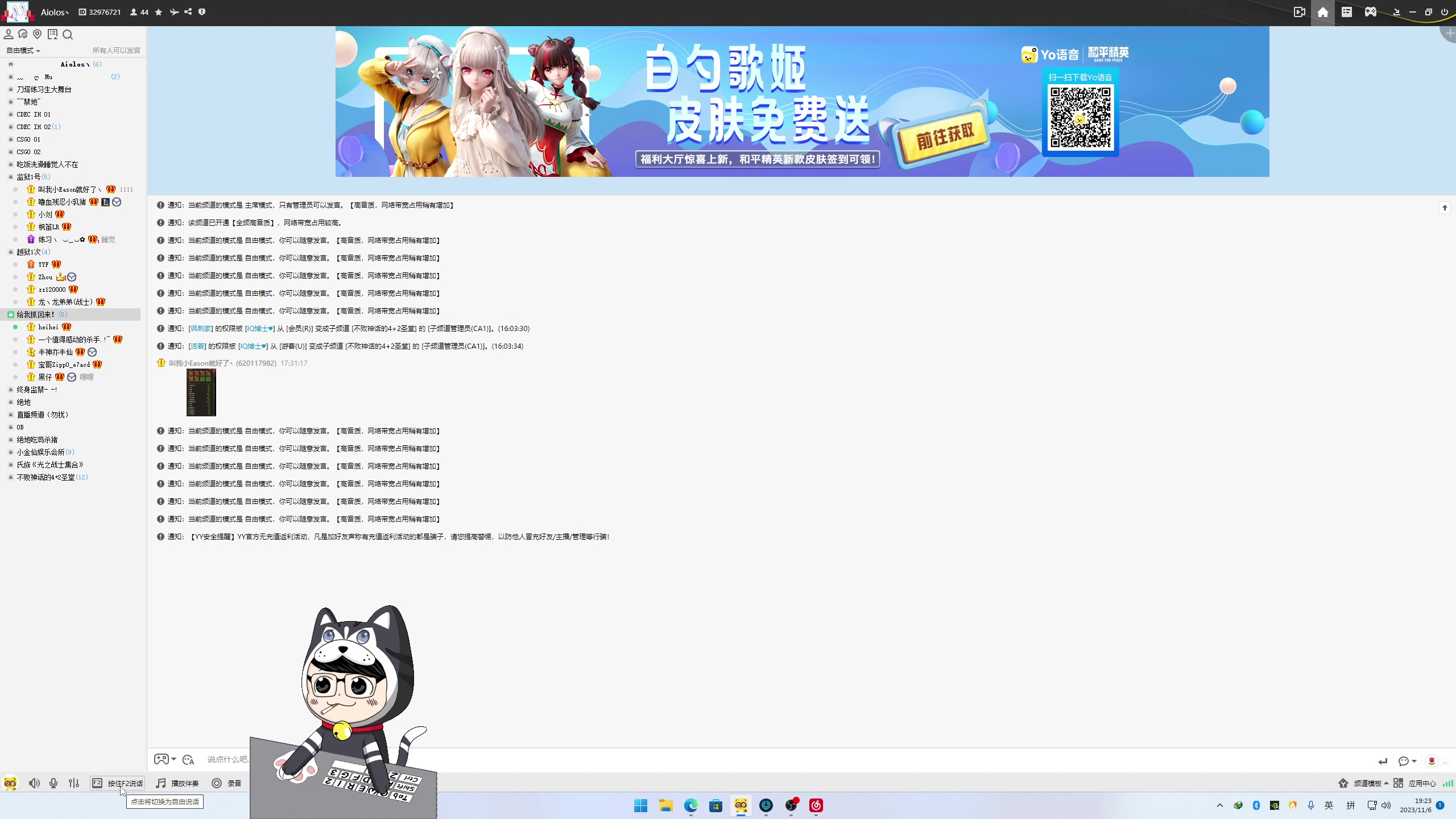Click 播放伴奏 music button

coord(177,783)
